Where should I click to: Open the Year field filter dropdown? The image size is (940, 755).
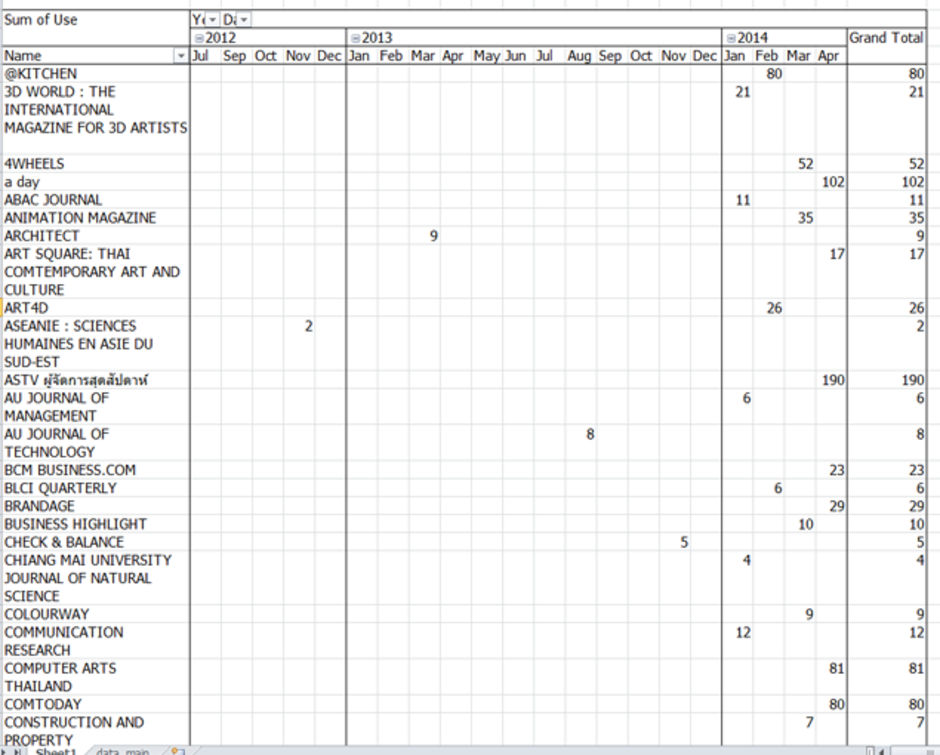tap(212, 20)
